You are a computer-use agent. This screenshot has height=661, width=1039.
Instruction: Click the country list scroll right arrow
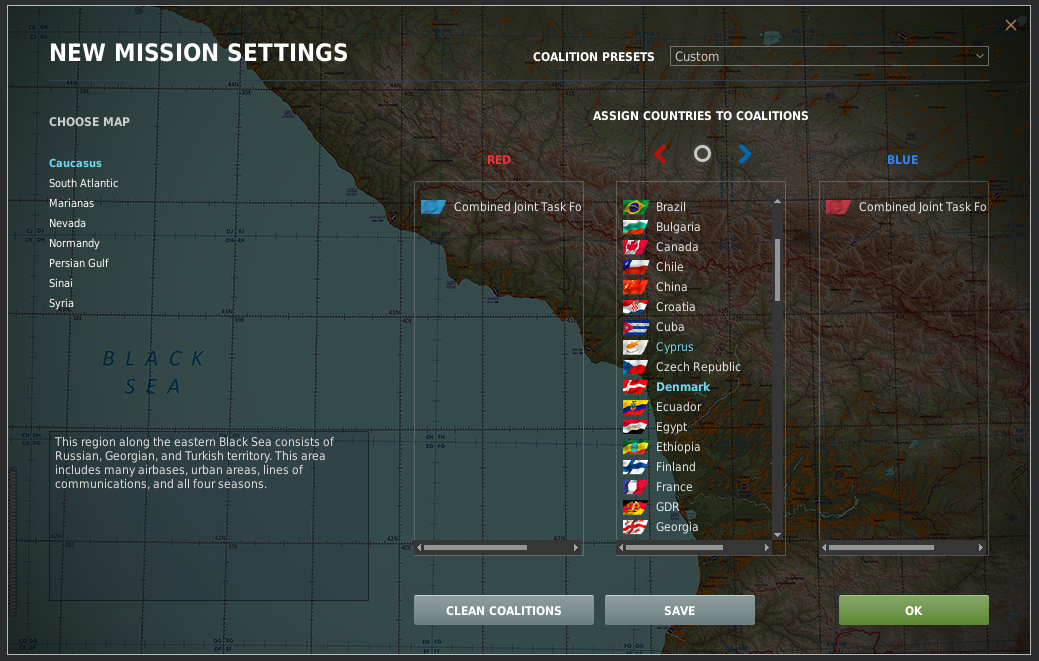pos(767,548)
